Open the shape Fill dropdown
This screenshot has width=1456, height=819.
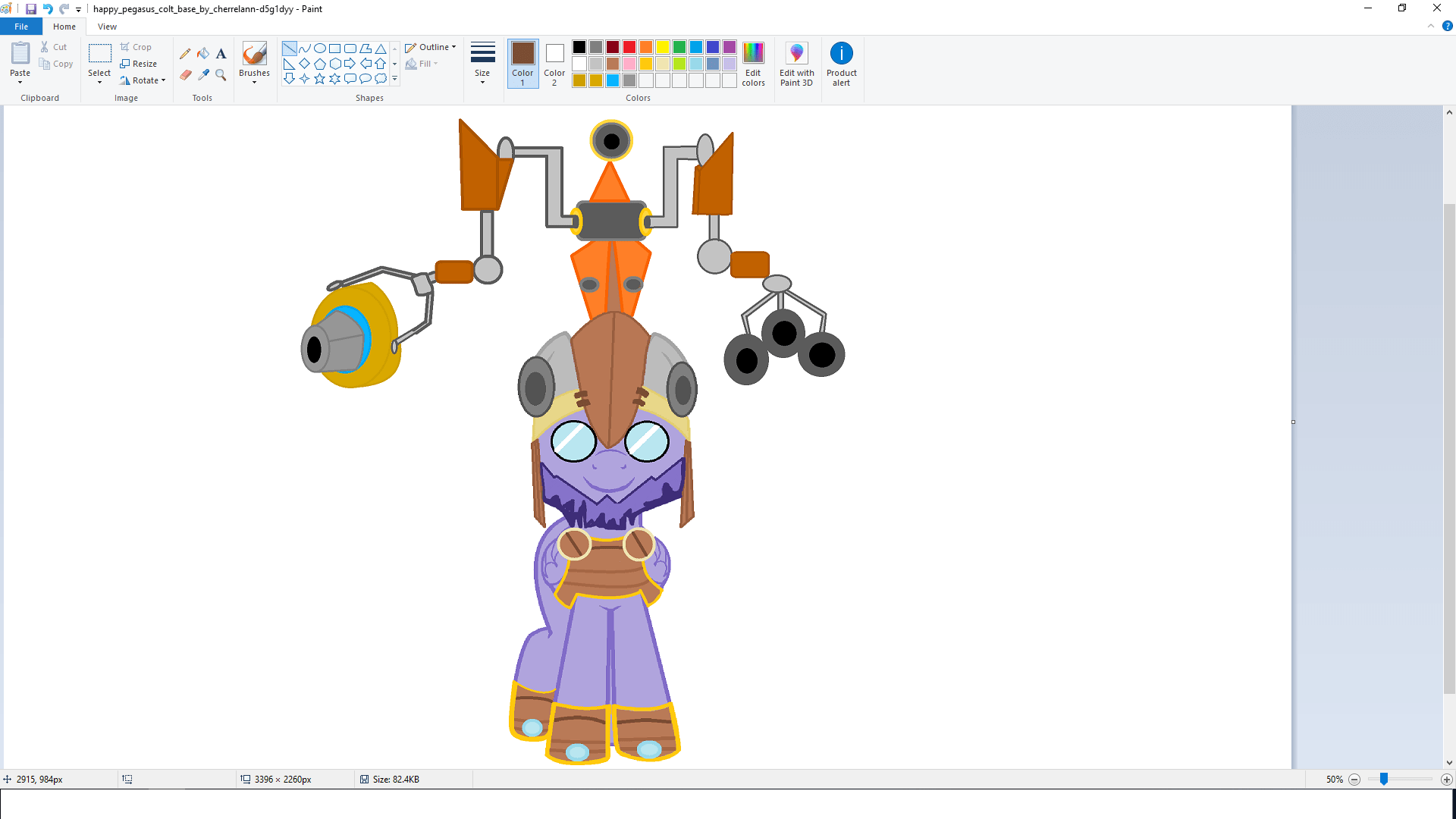[x=422, y=64]
